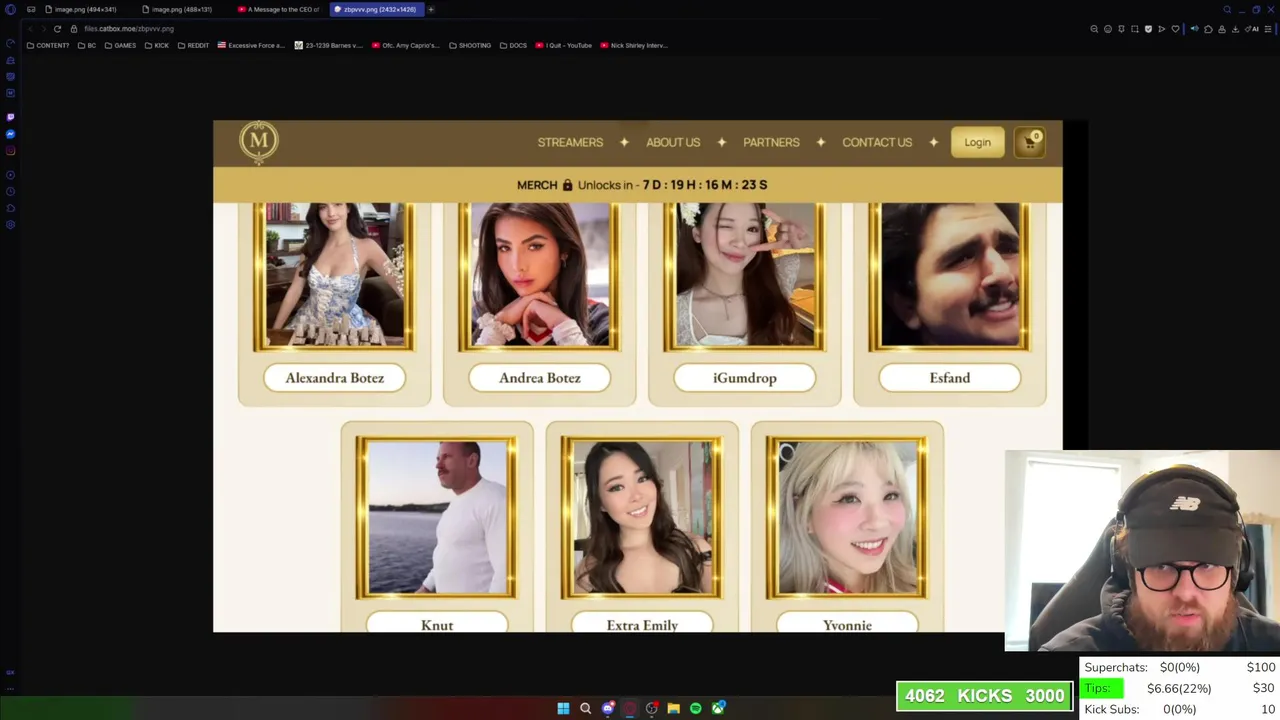Screen dimensions: 1280x720
Task: Click the gold Login button
Action: [x=977, y=142]
